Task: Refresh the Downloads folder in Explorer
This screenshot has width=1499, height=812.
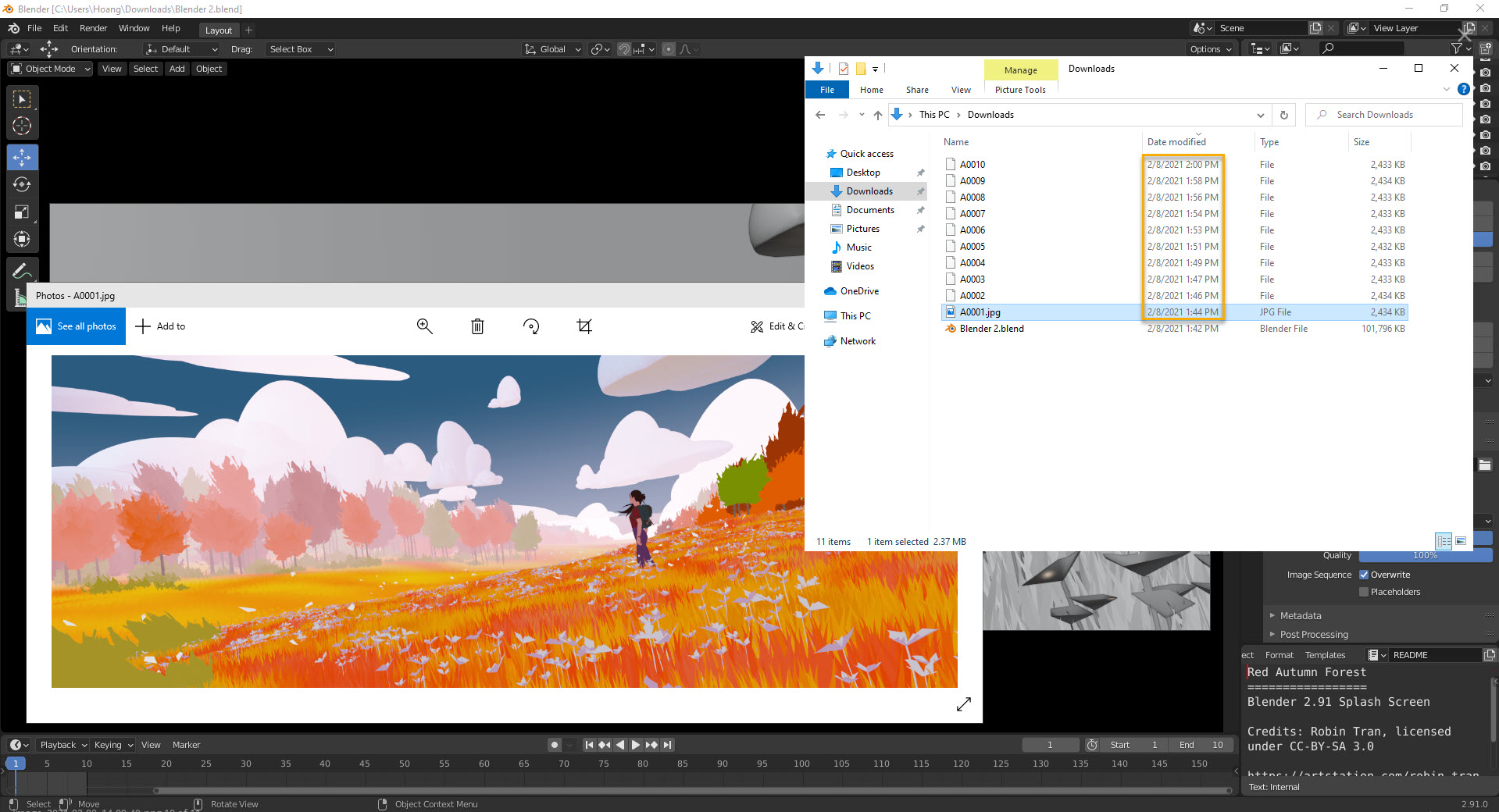Action: coord(1283,115)
